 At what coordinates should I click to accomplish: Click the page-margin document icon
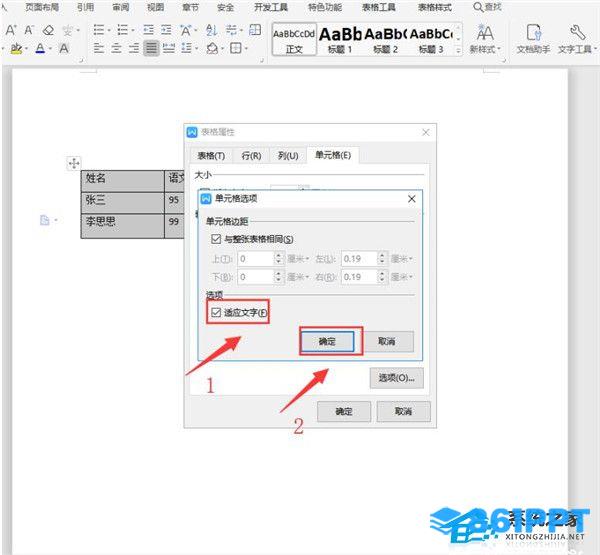click(x=45, y=220)
